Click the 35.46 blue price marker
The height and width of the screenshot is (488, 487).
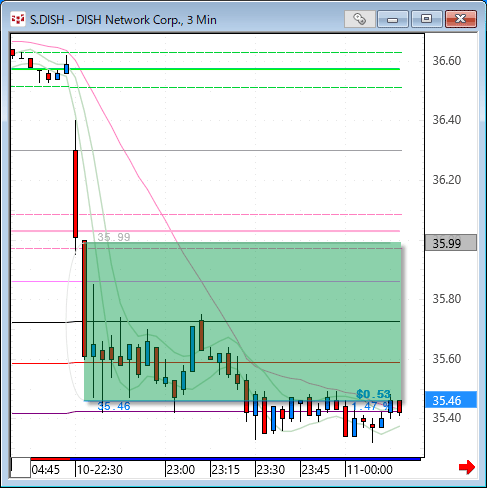[451, 400]
